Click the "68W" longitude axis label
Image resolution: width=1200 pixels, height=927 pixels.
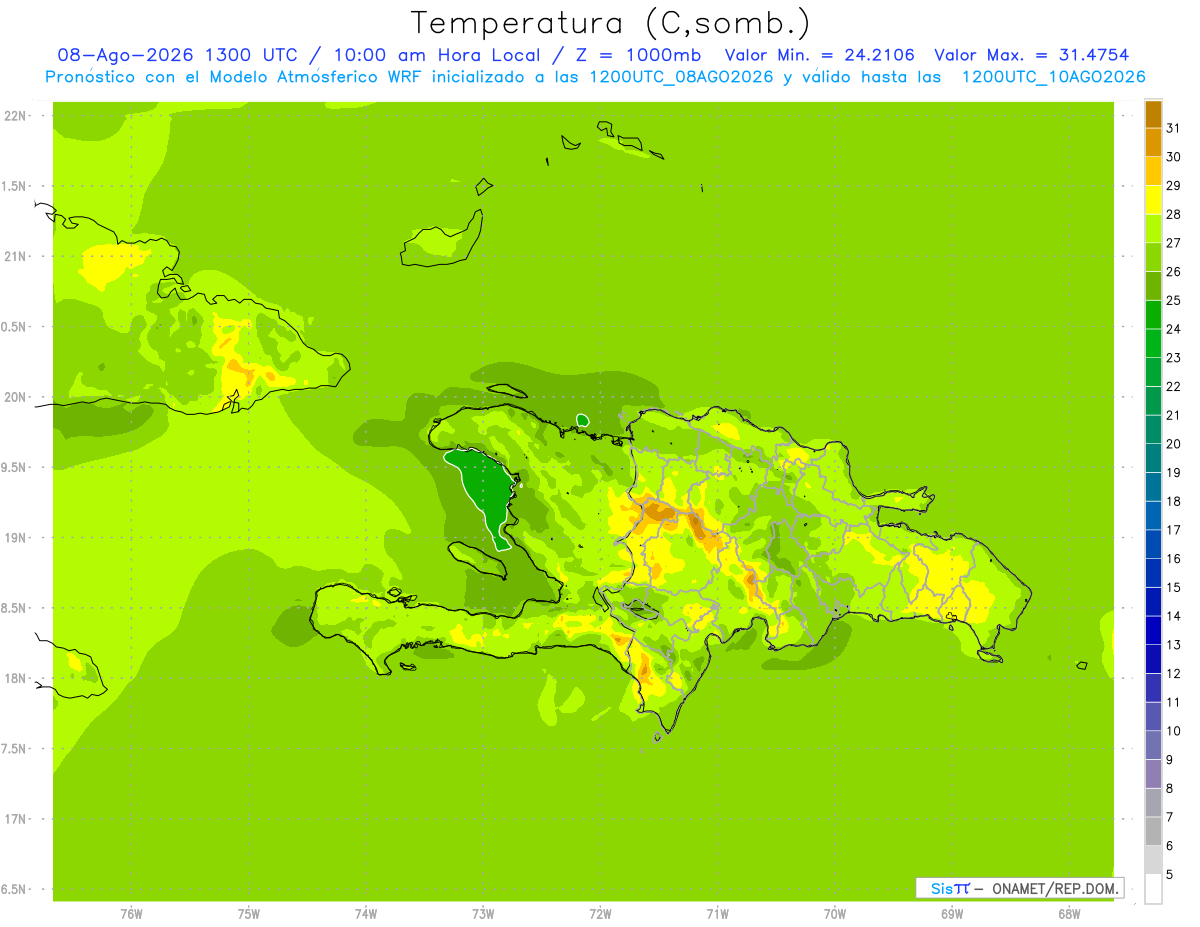pyautogui.click(x=1069, y=913)
